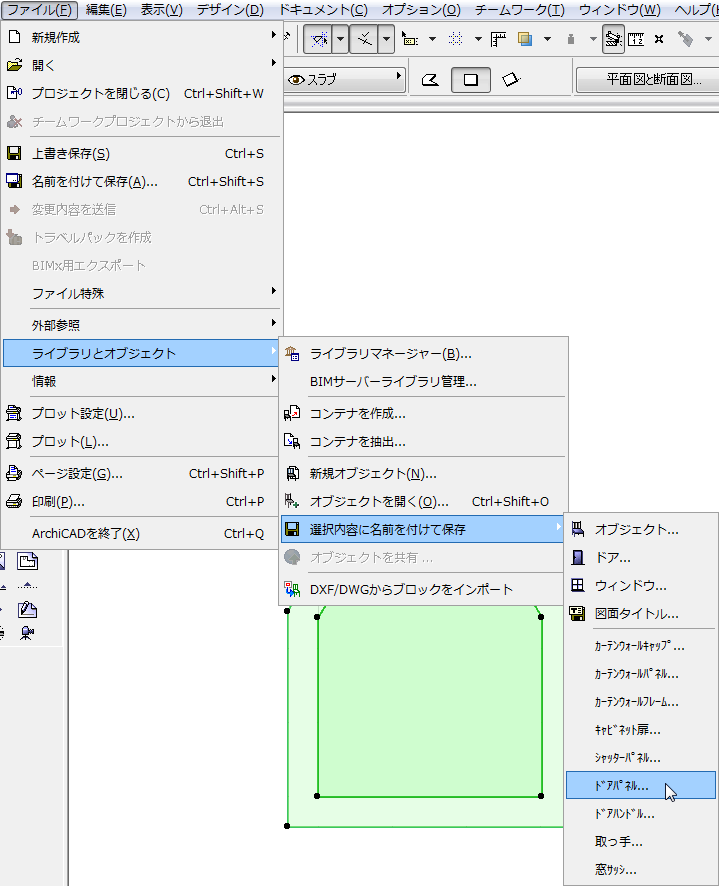Screen dimensions: 719x886
Task: Open the 表示(V) menu
Action: 162,10
